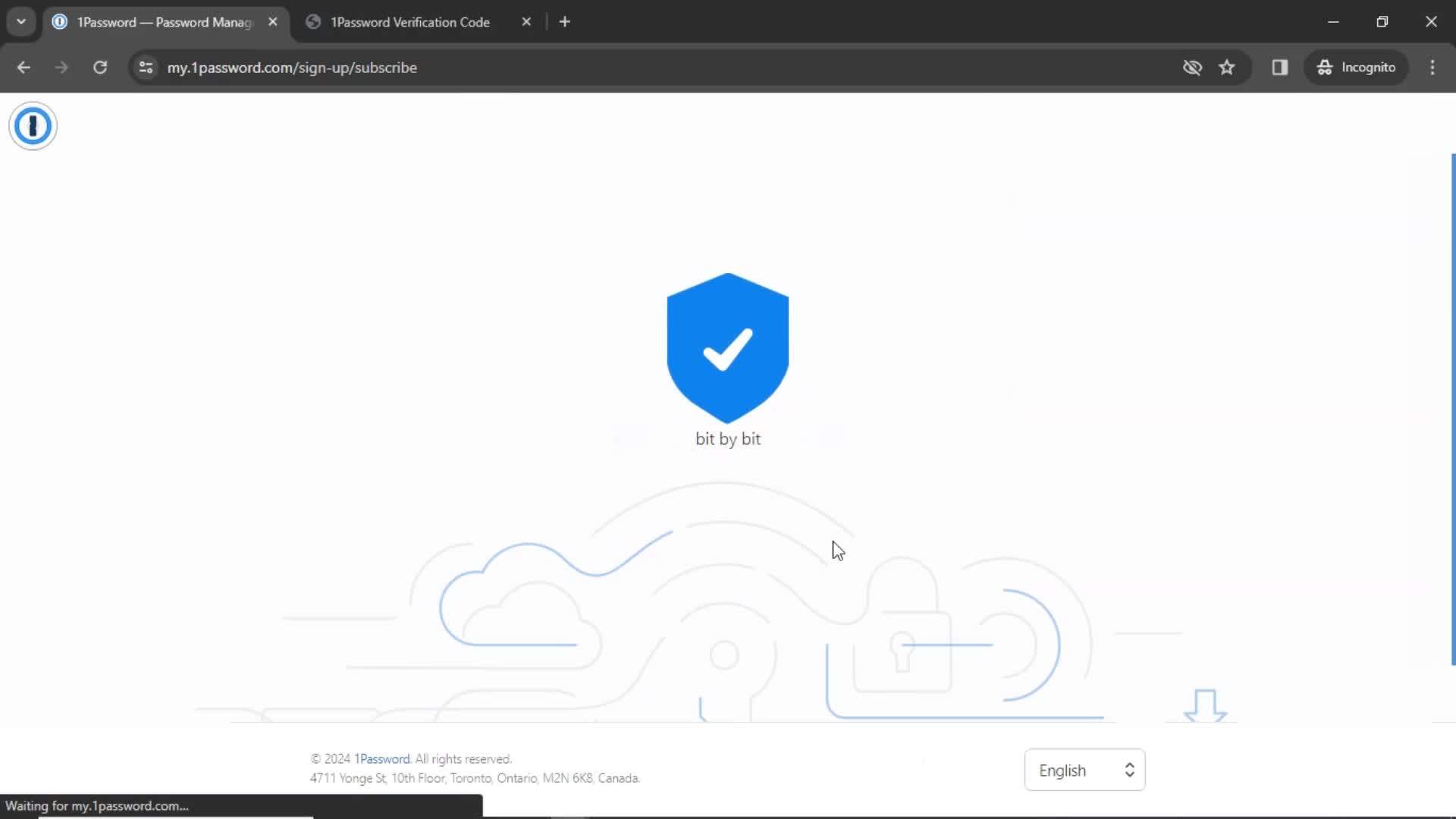Click the blue verified shield checkmark icon
This screenshot has width=1456, height=819.
[728, 348]
